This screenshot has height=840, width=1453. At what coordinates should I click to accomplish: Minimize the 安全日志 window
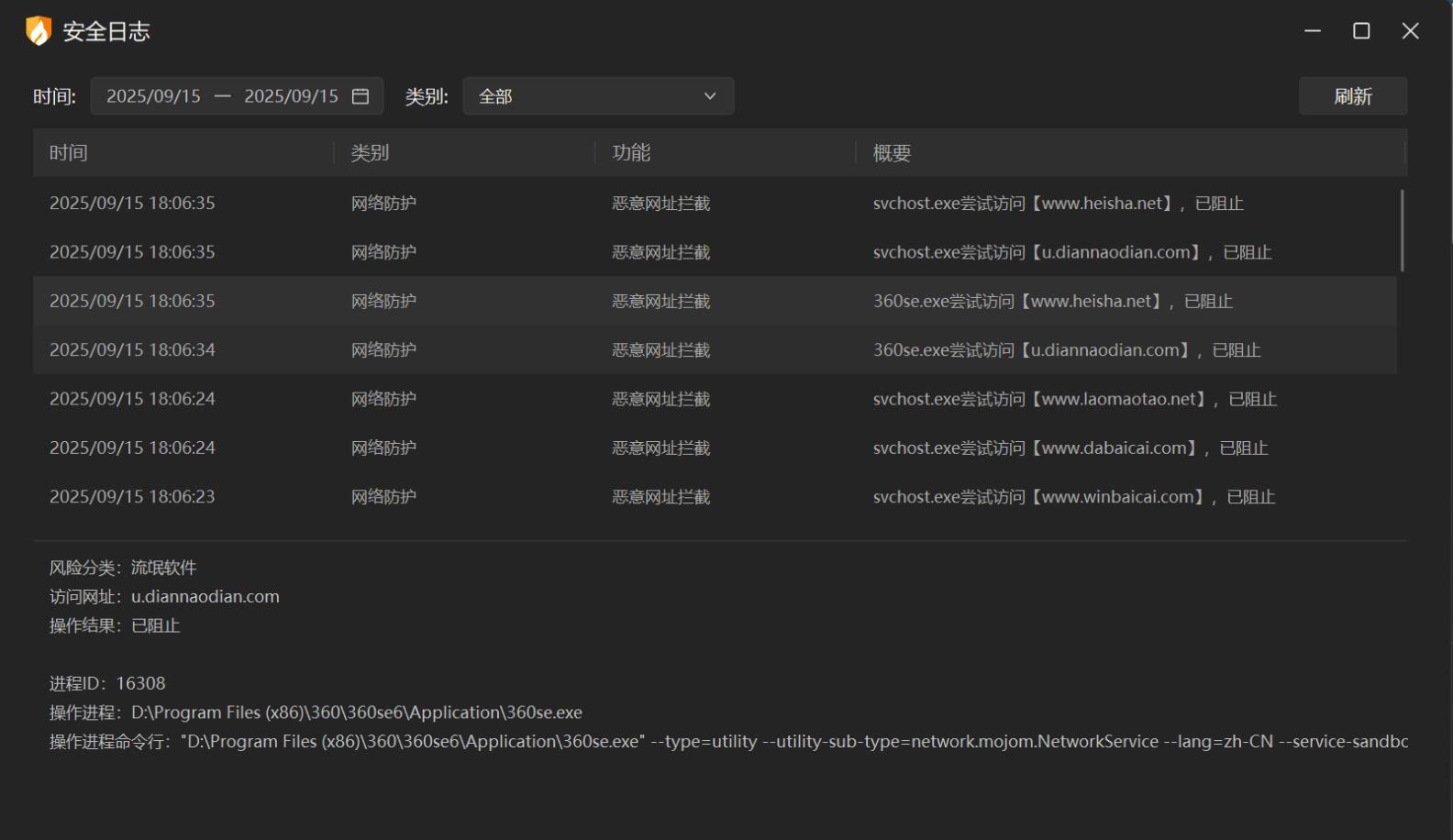click(x=1313, y=31)
